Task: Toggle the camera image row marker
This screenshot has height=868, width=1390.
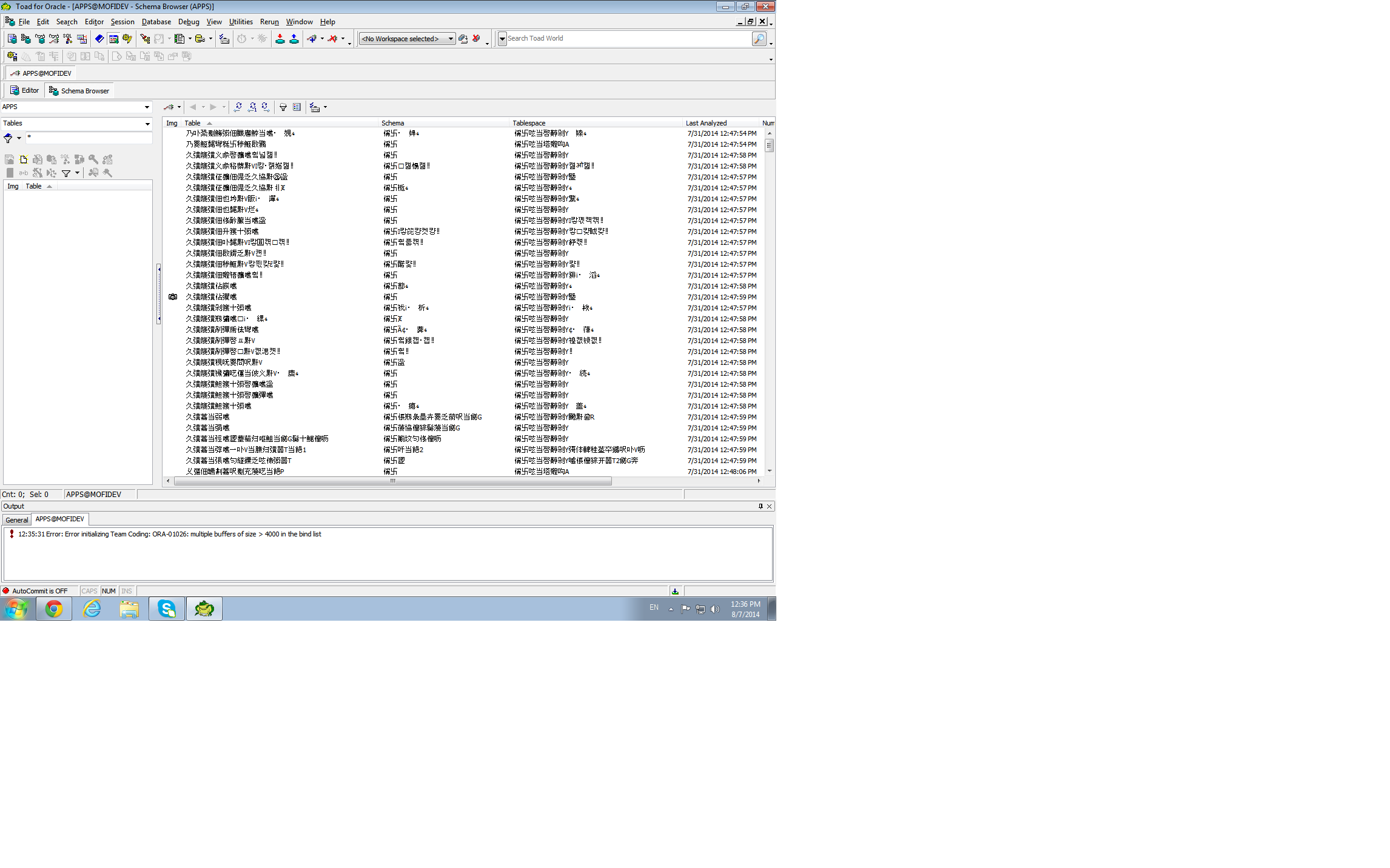Action: click(173, 297)
